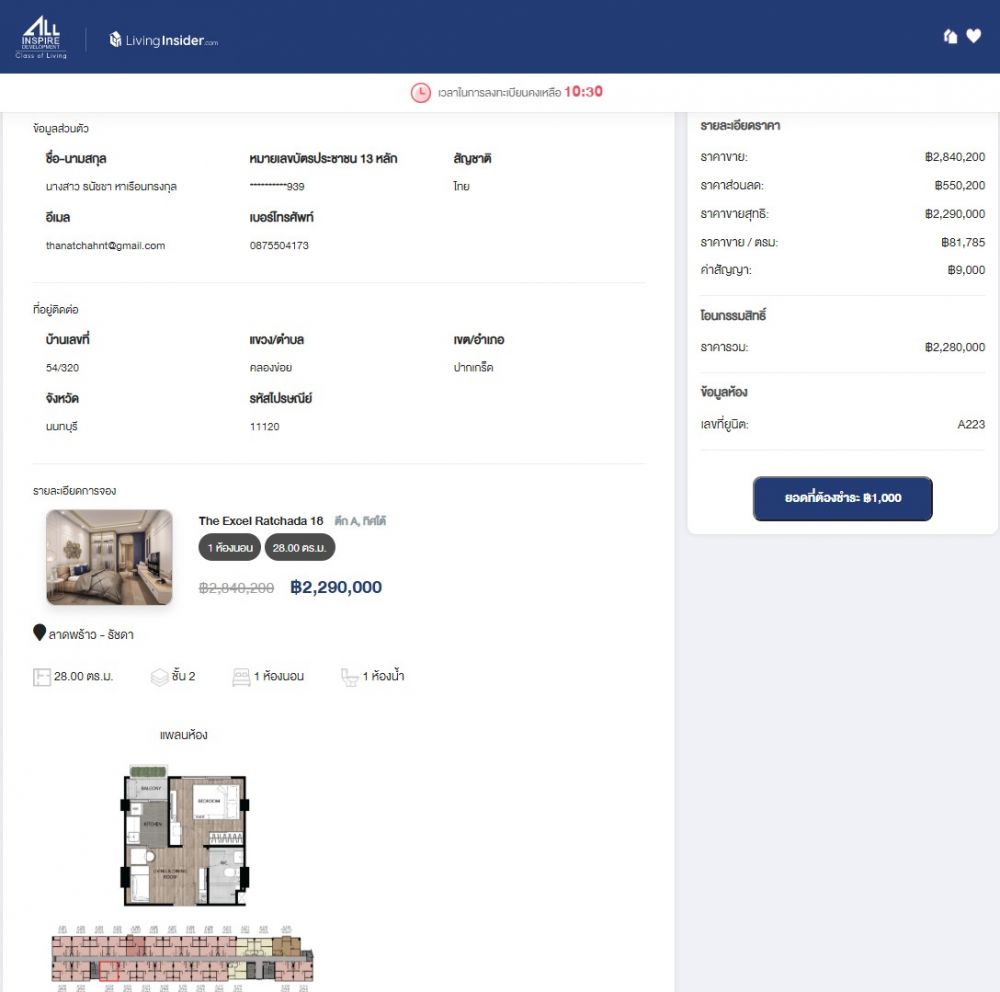Click the floor level layers icon
This screenshot has width=1000, height=992.
pos(159,677)
